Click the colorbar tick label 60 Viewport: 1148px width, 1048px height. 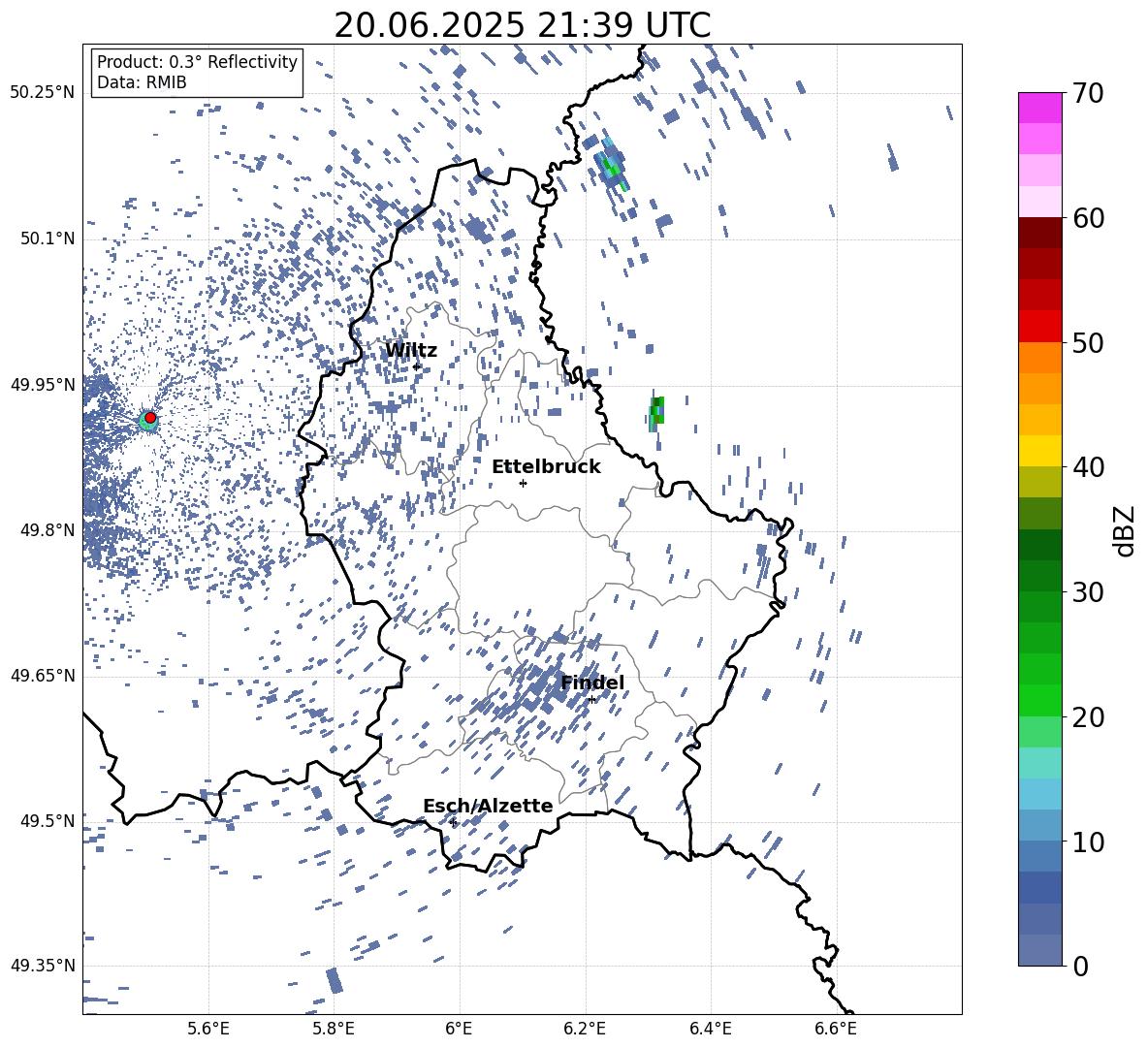click(x=1088, y=218)
